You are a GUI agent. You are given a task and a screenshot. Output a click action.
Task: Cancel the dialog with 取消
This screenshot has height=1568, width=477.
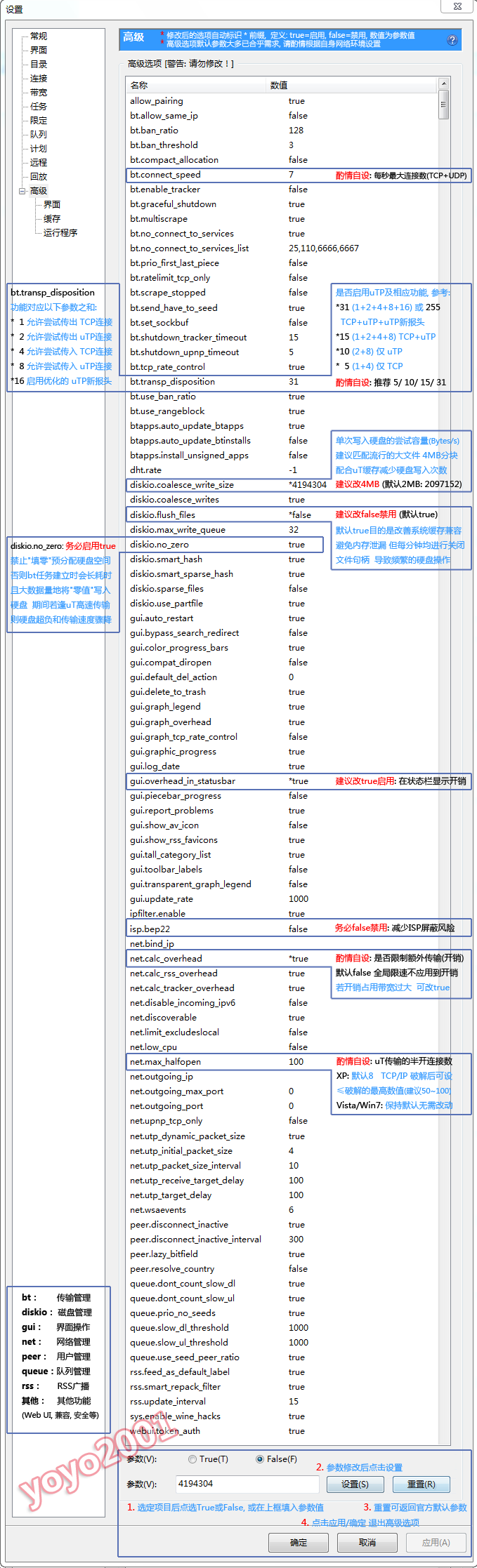click(x=367, y=1542)
